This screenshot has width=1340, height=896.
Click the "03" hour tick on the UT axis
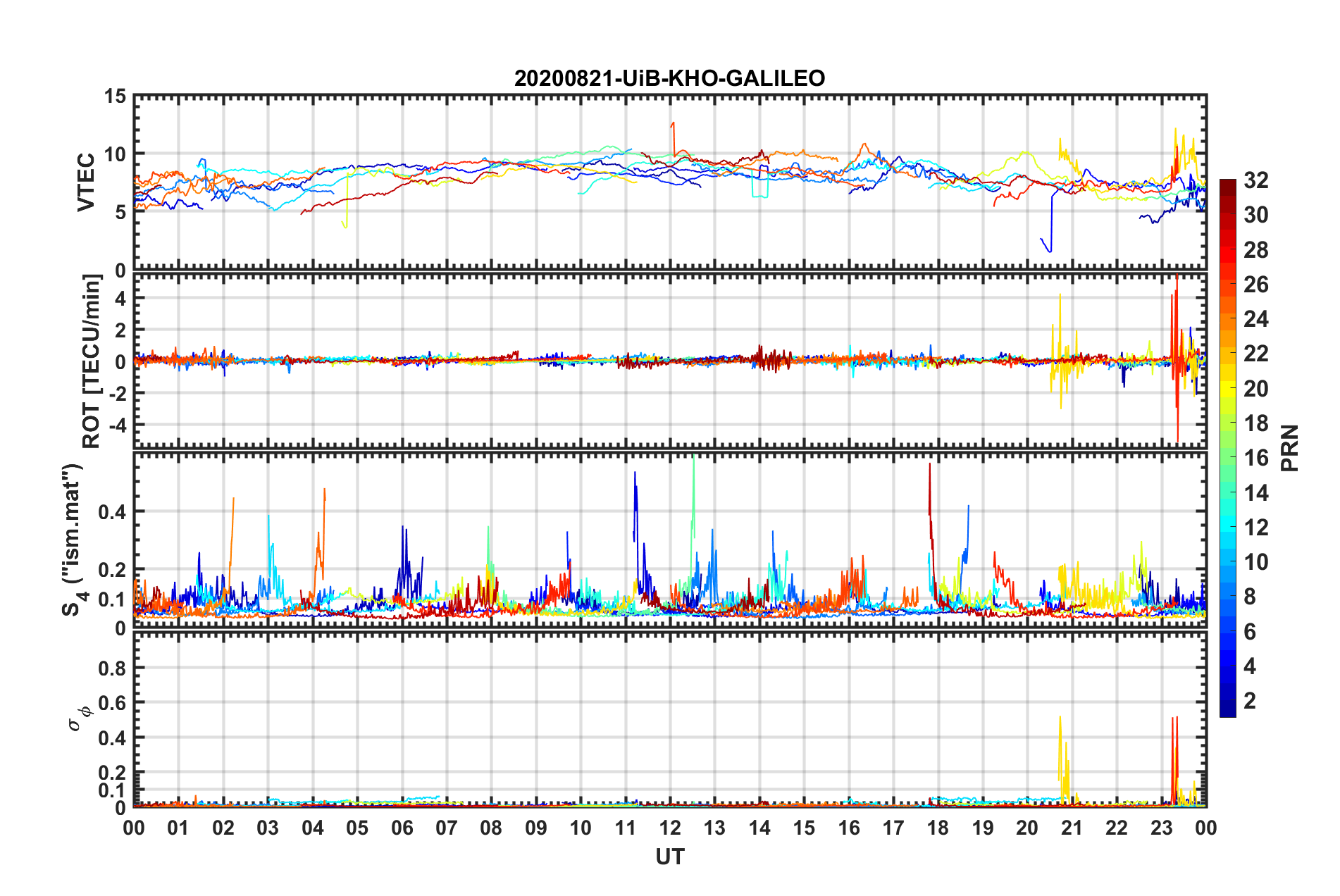pyautogui.click(x=268, y=828)
